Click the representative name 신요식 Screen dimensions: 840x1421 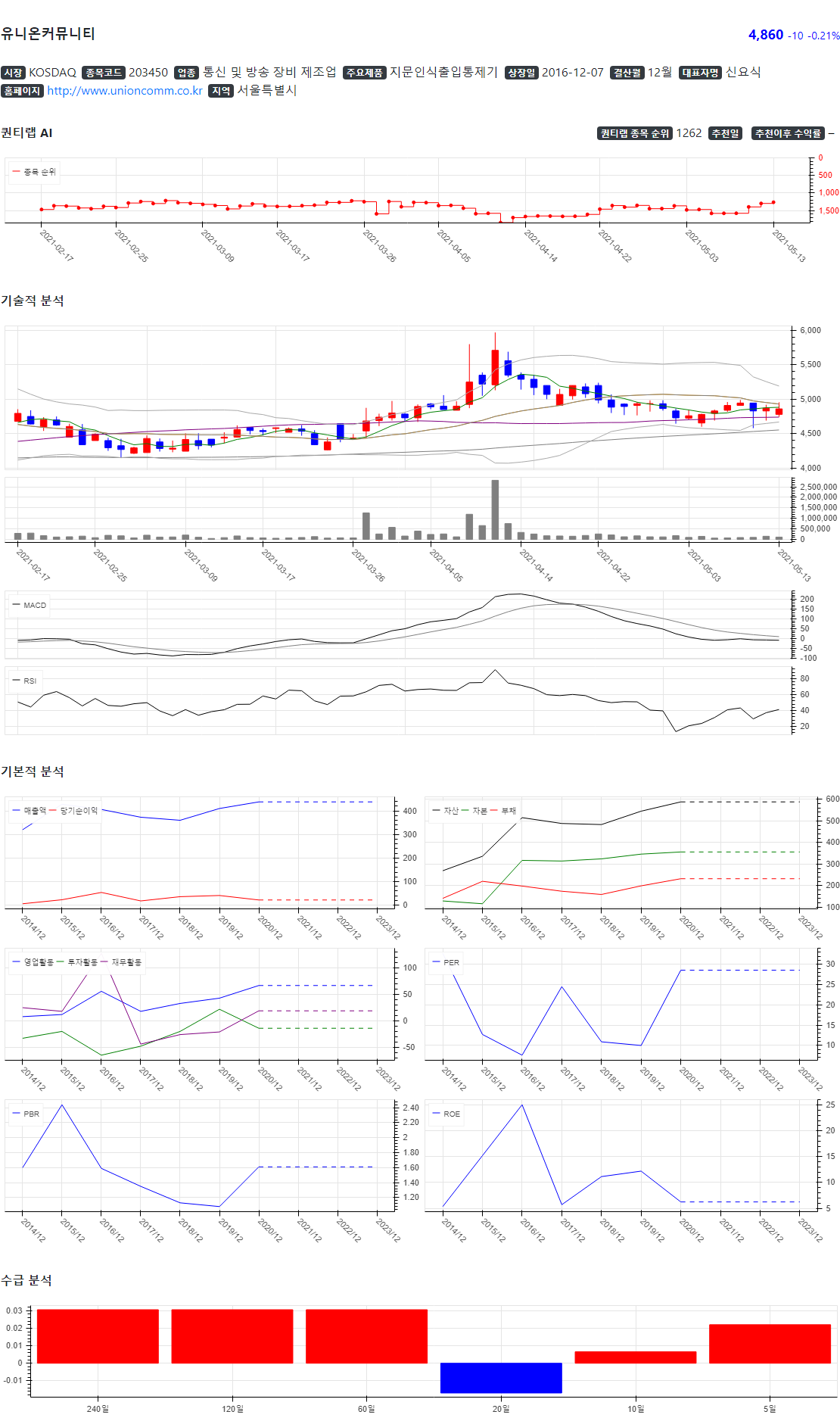[743, 72]
